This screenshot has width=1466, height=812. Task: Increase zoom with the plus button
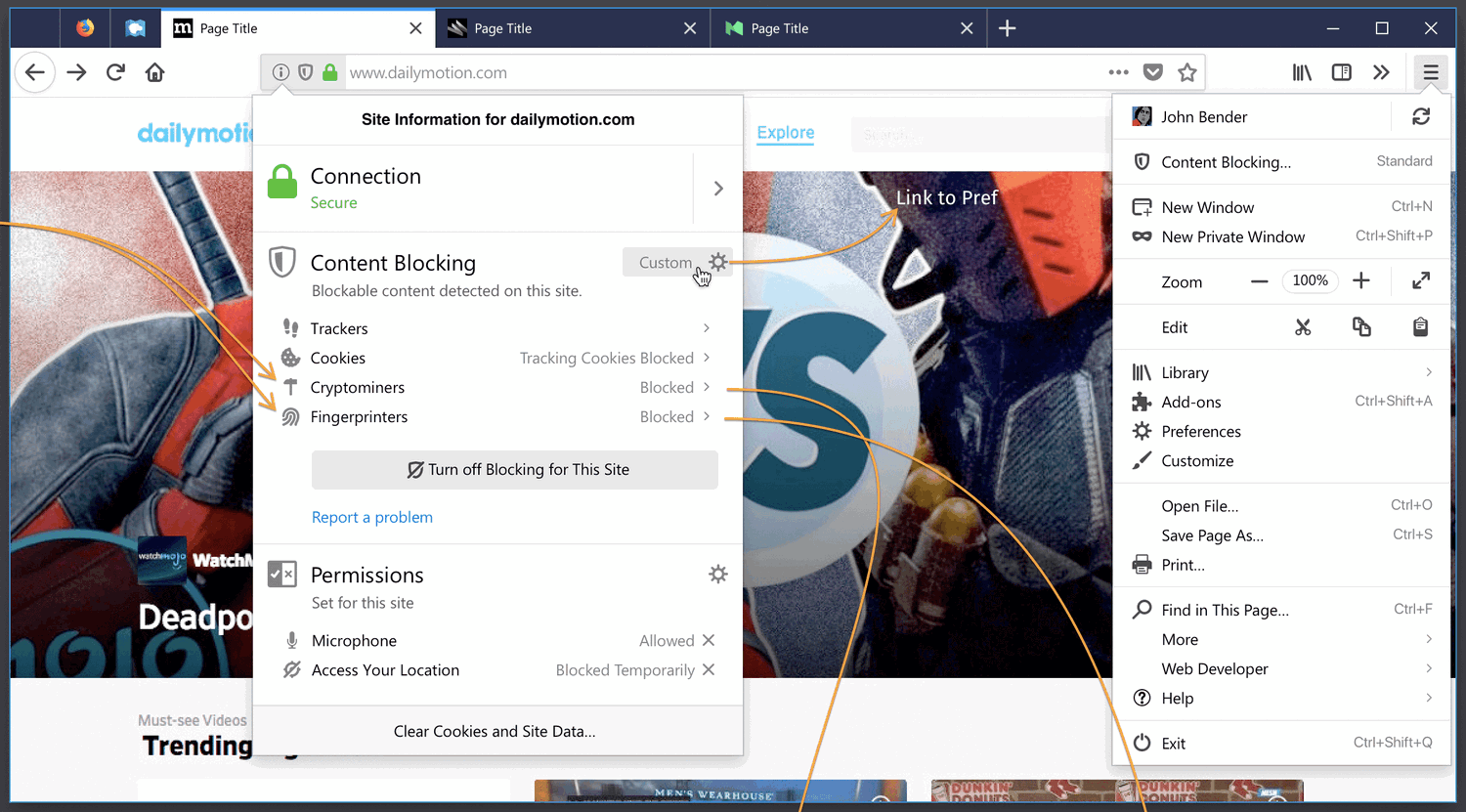pyautogui.click(x=1361, y=281)
